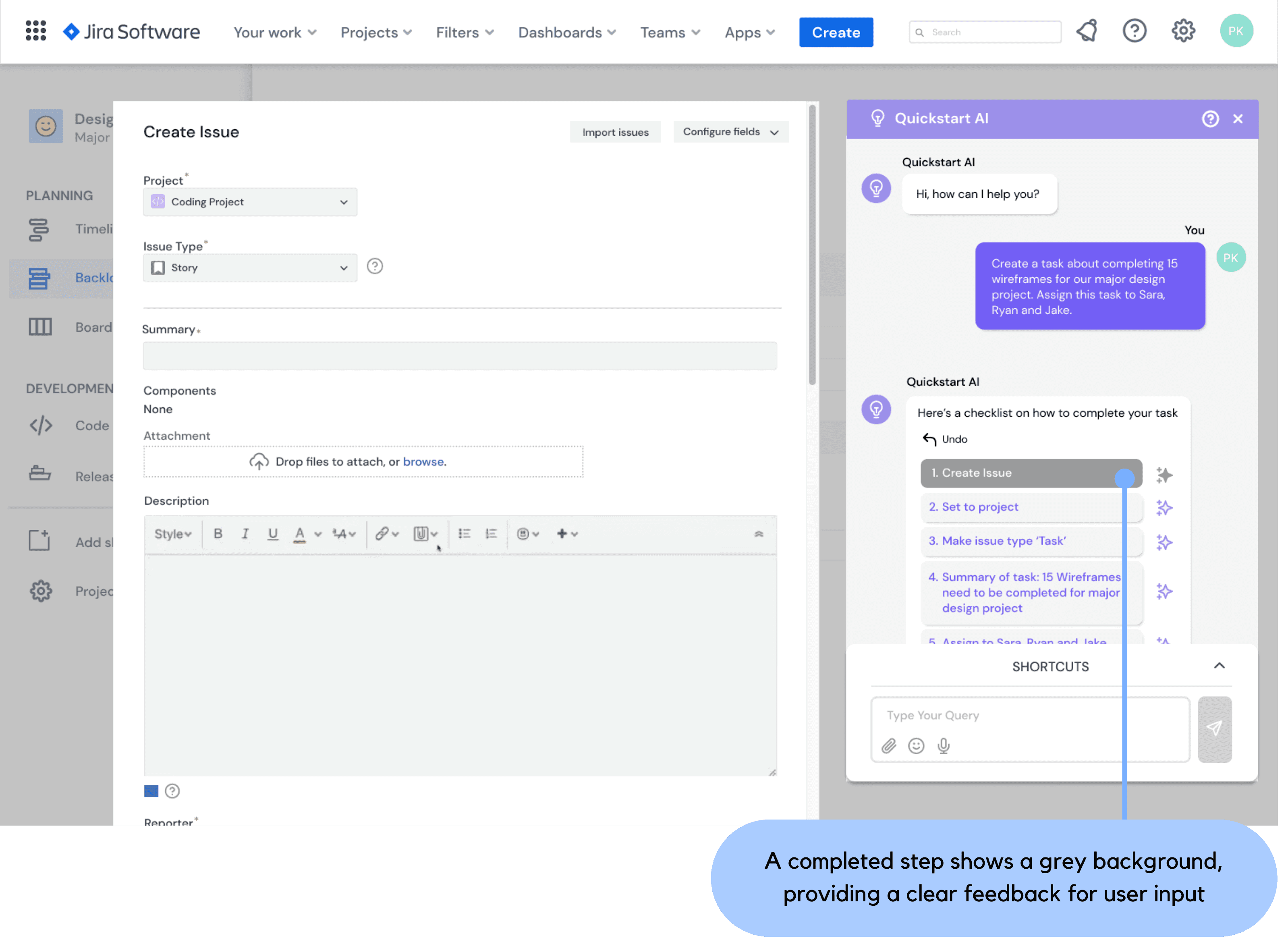Open the Apps menu
Screen dimensions: 1288x938
tap(750, 32)
